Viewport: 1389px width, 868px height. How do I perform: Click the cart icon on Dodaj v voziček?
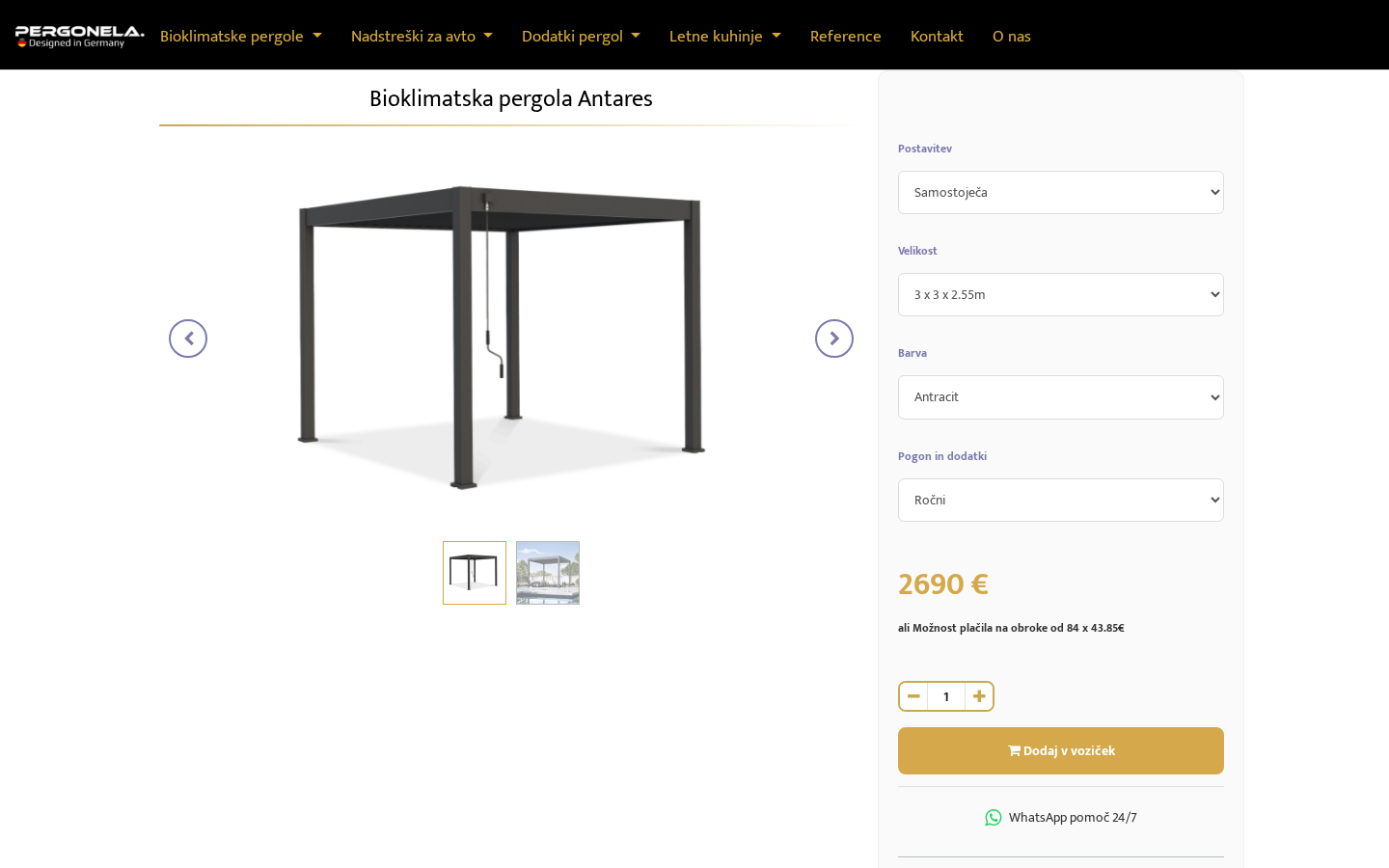tap(1013, 750)
